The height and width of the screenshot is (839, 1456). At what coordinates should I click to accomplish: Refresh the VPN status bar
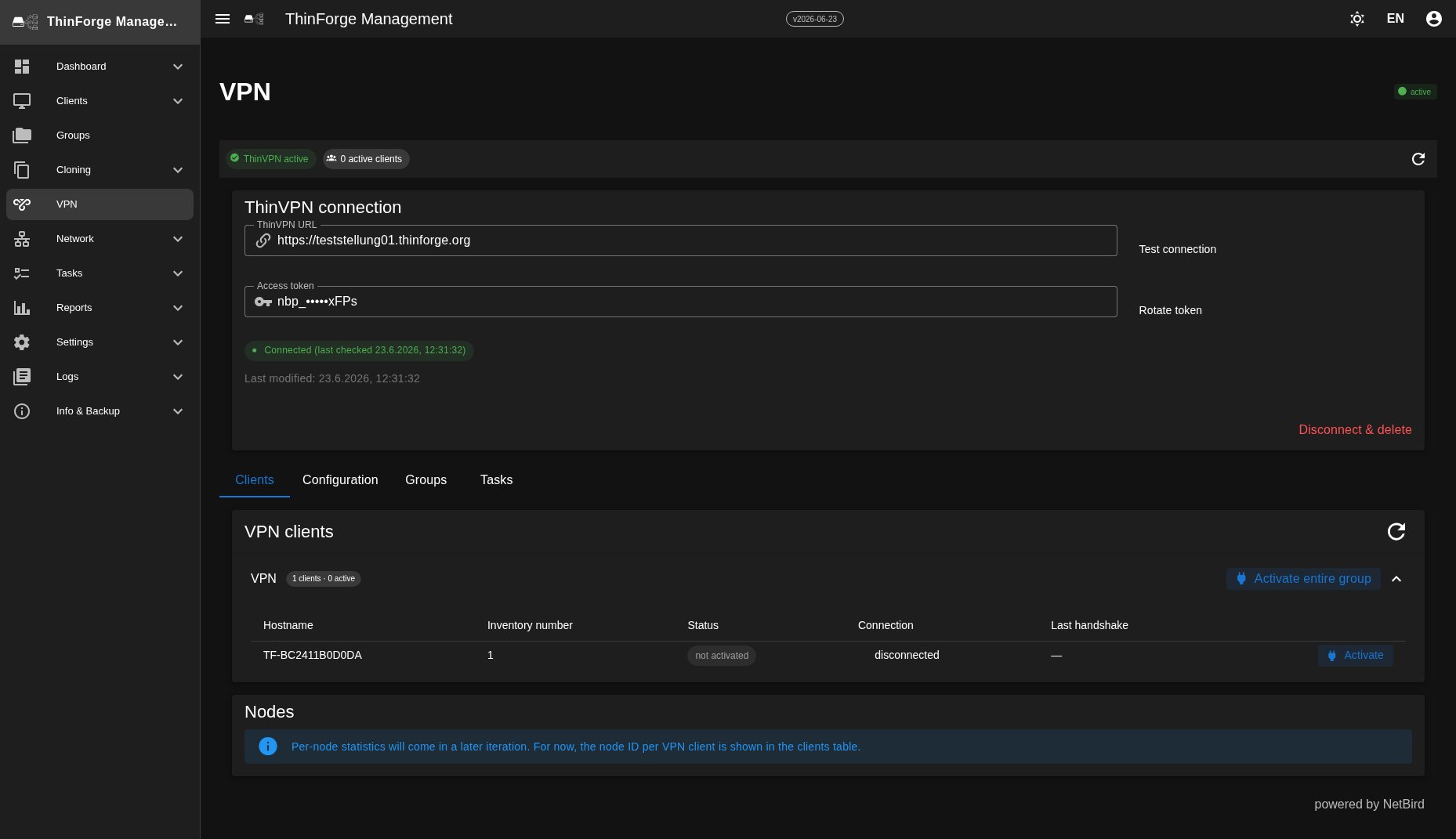(1418, 159)
